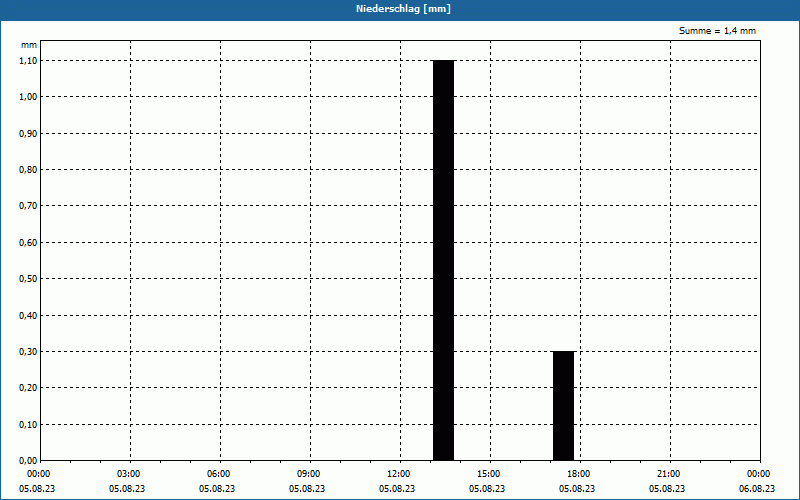Click the y-axis value 0,50
This screenshot has height=500, width=800.
[x=28, y=279]
